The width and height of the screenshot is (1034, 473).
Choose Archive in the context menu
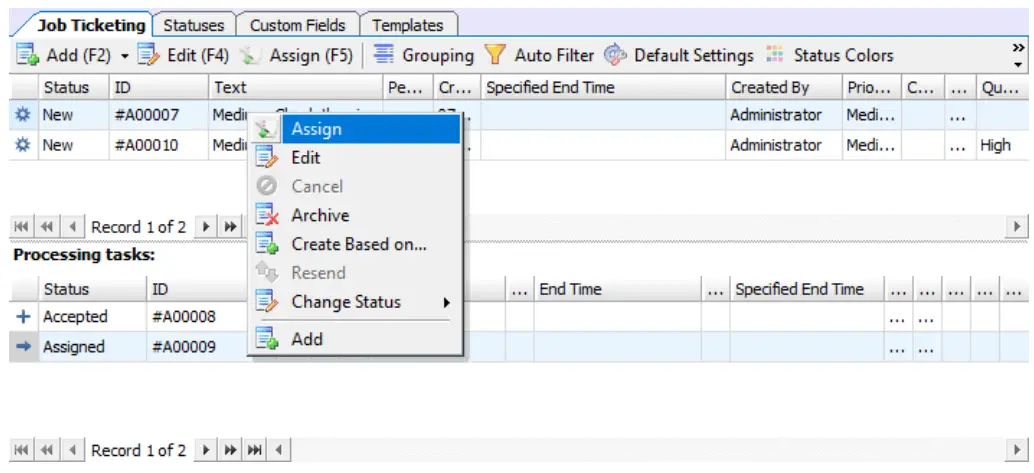[x=355, y=215]
